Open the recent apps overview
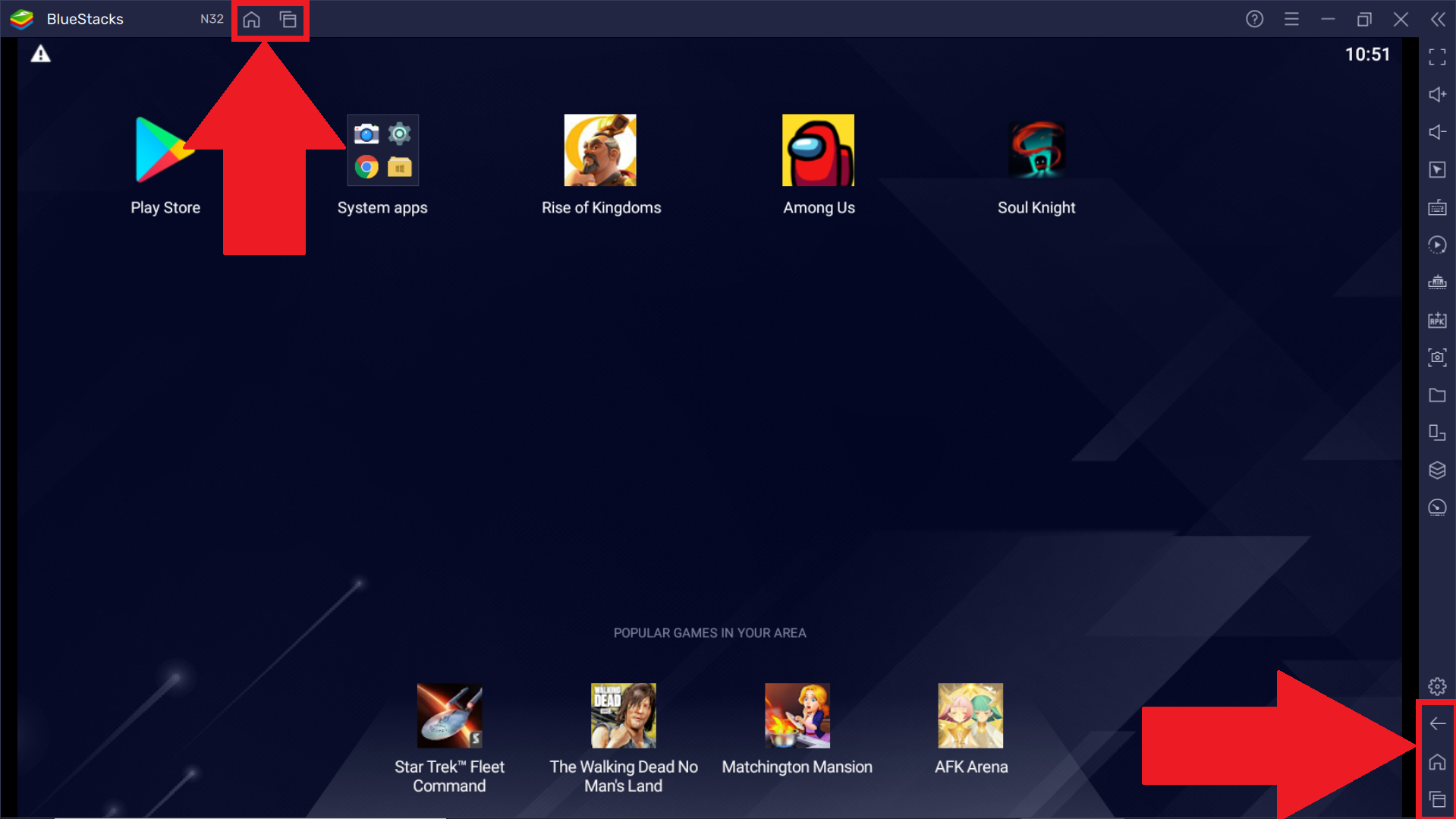This screenshot has width=1456, height=819. click(1437, 799)
